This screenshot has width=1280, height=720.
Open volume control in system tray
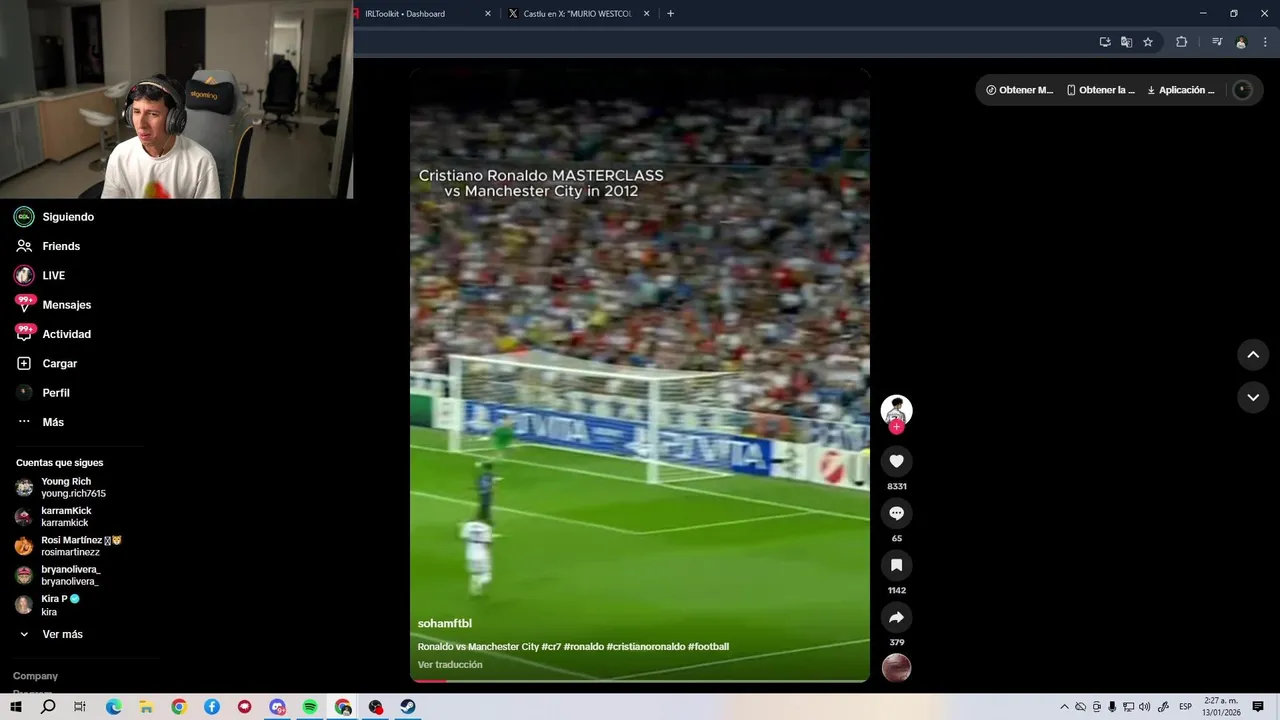click(1144, 707)
